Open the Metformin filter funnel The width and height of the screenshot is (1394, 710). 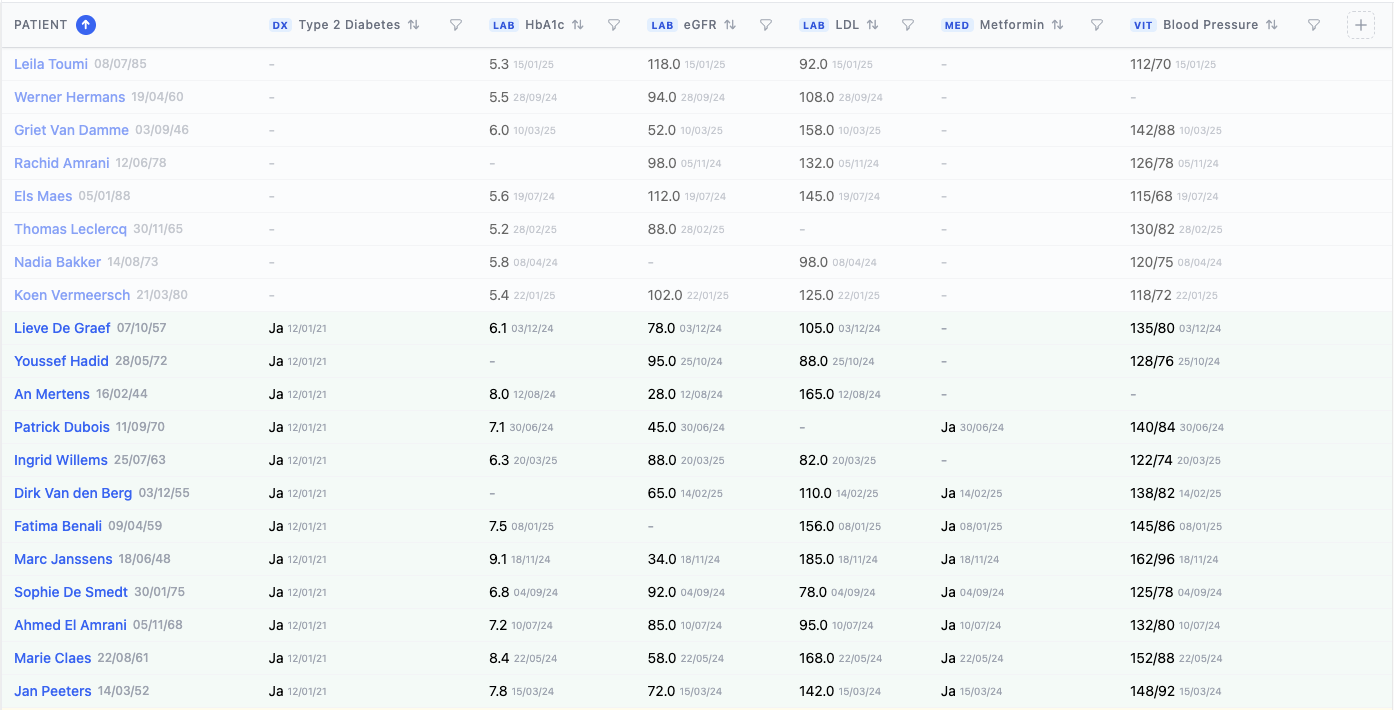[x=1097, y=25]
